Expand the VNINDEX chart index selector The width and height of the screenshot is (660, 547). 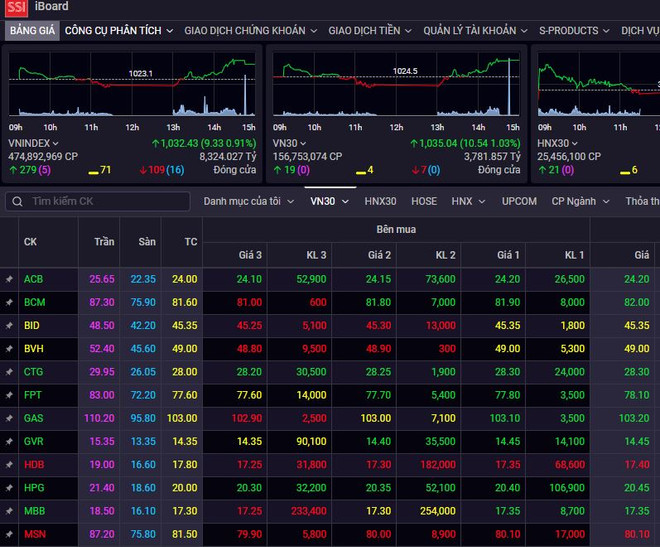[57, 143]
